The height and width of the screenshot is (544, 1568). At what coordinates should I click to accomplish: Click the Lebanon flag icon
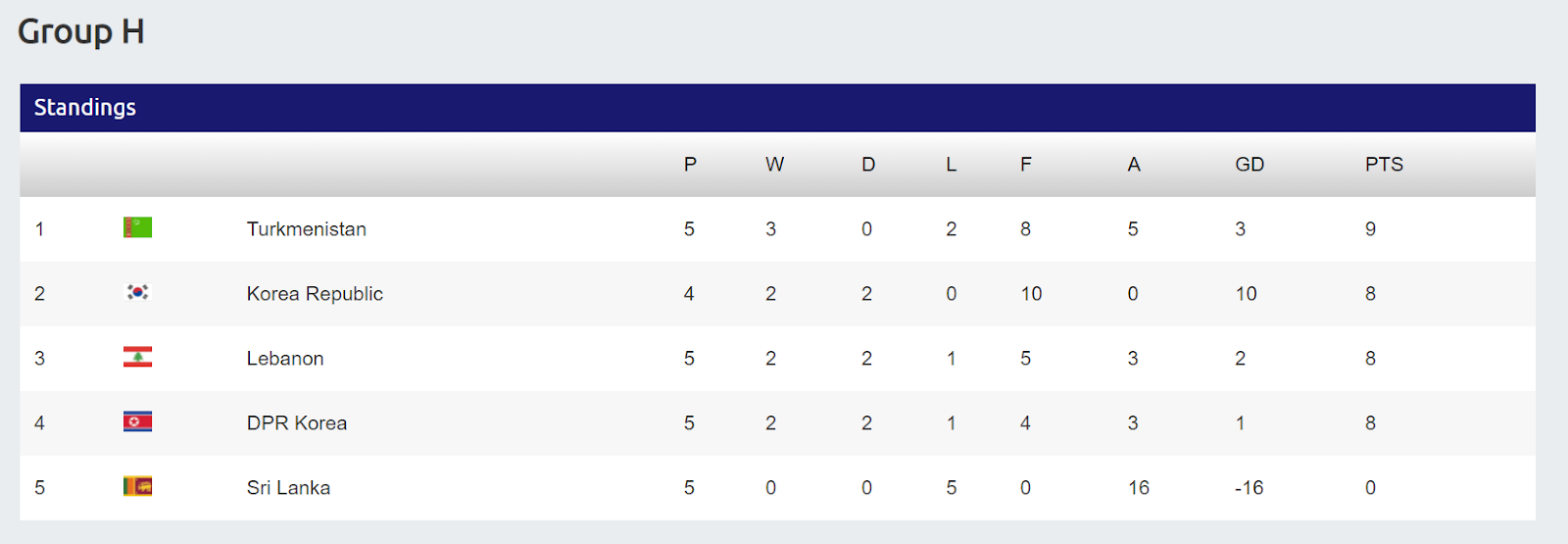tap(137, 357)
